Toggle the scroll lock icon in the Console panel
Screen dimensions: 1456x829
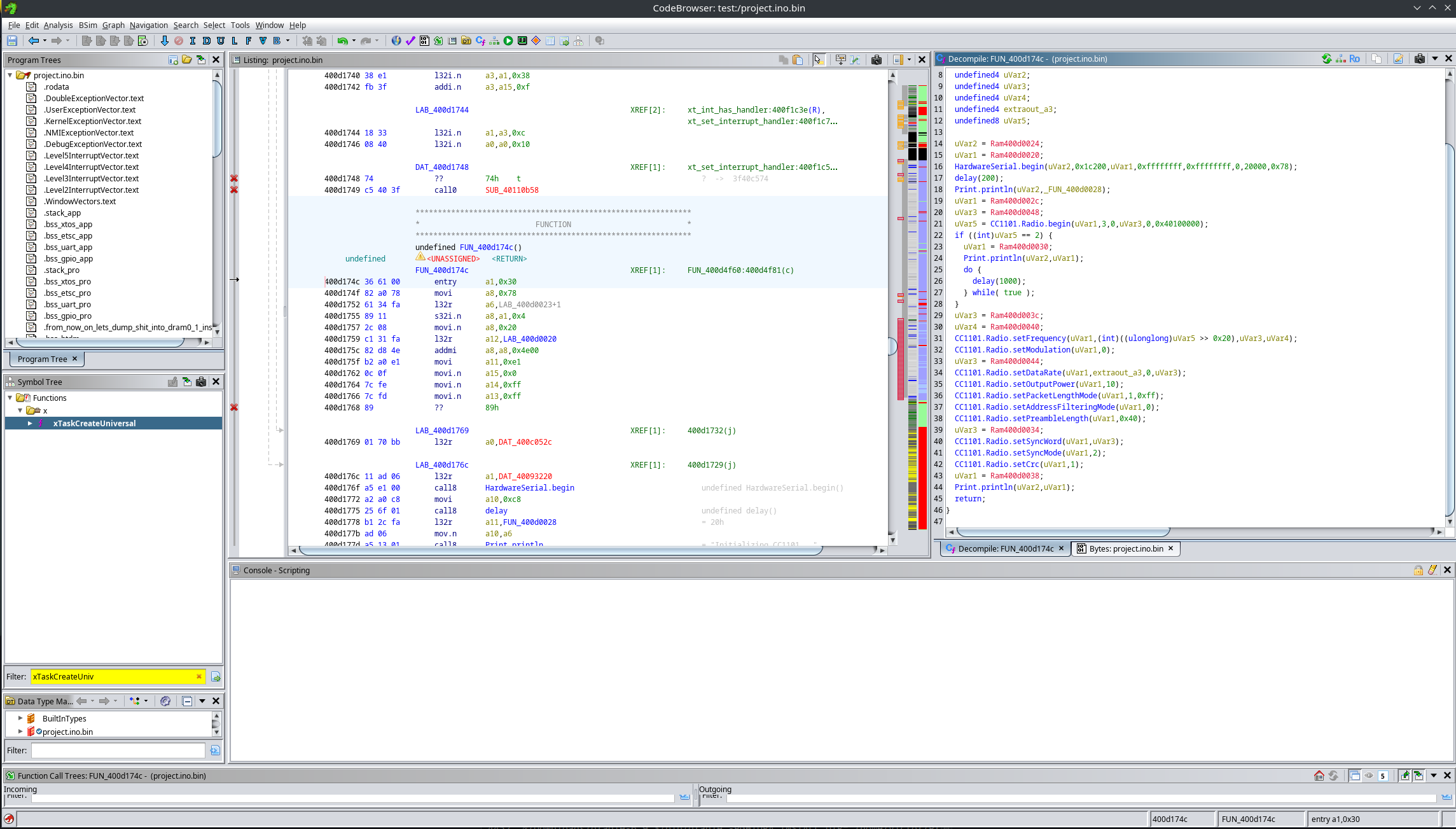pyautogui.click(x=1418, y=570)
